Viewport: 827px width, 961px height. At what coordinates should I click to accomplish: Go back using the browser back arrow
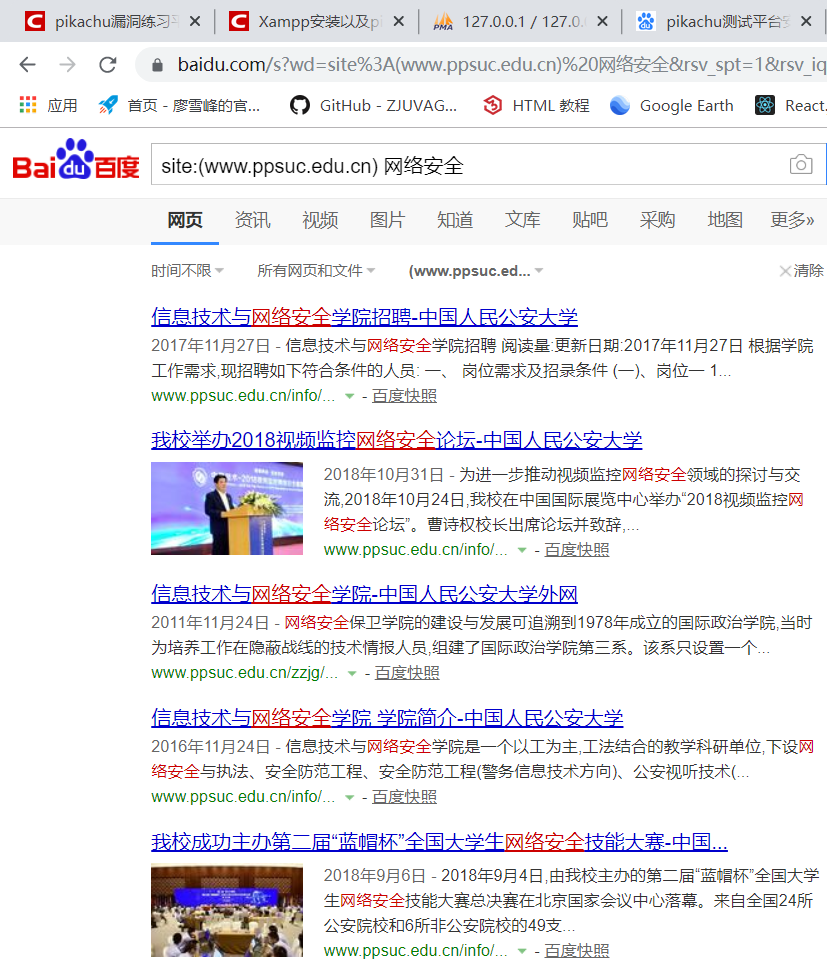tap(28, 64)
